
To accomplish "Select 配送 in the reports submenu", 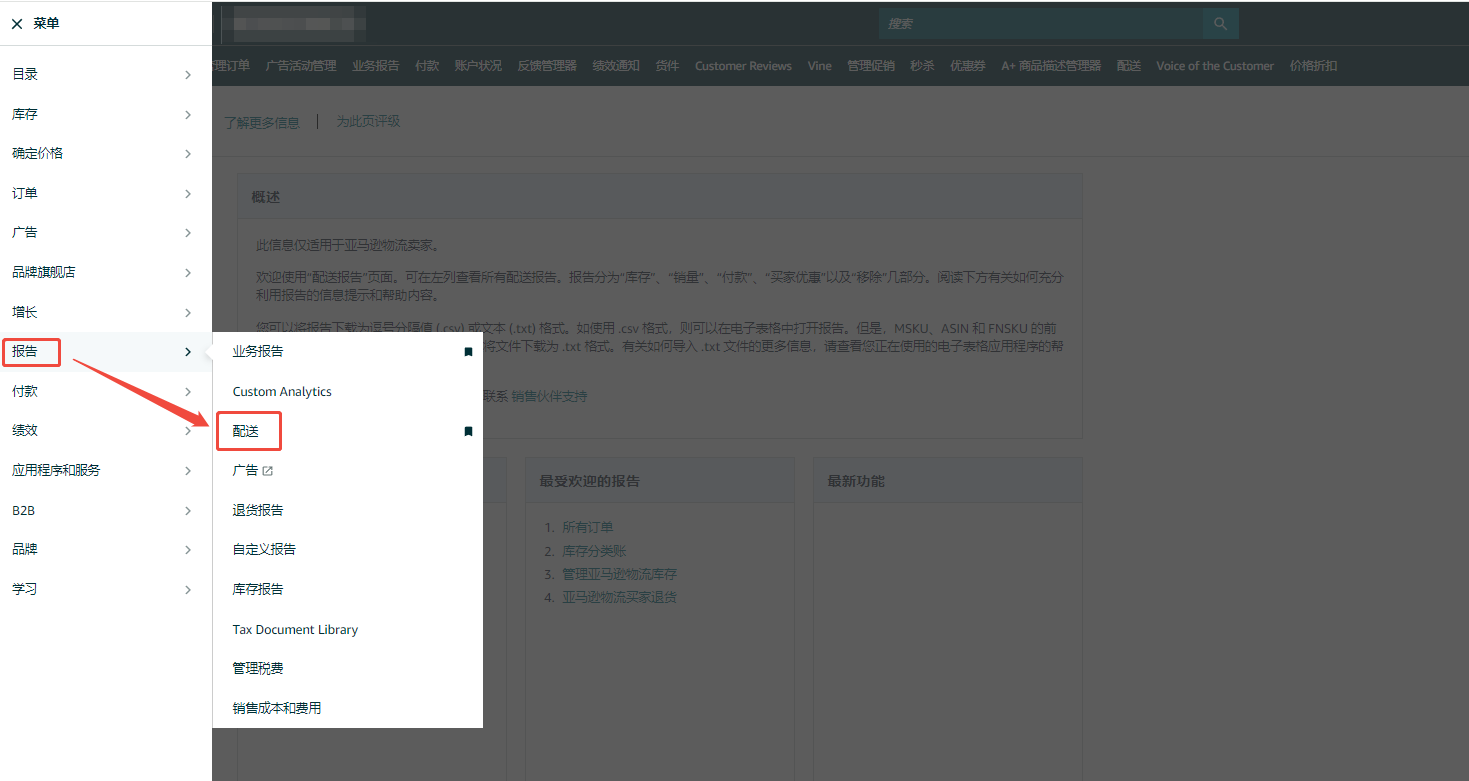I will (246, 431).
